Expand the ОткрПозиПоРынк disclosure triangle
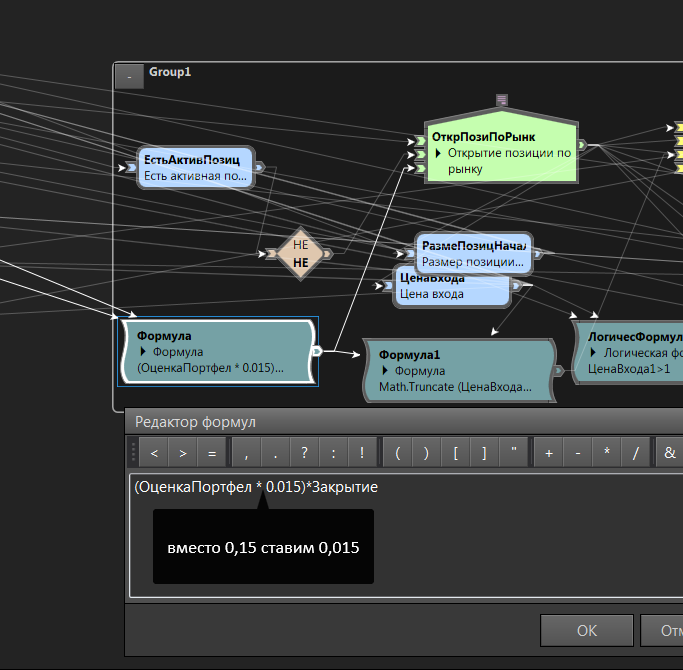Viewport: 683px width, 670px height. pyautogui.click(x=438, y=153)
